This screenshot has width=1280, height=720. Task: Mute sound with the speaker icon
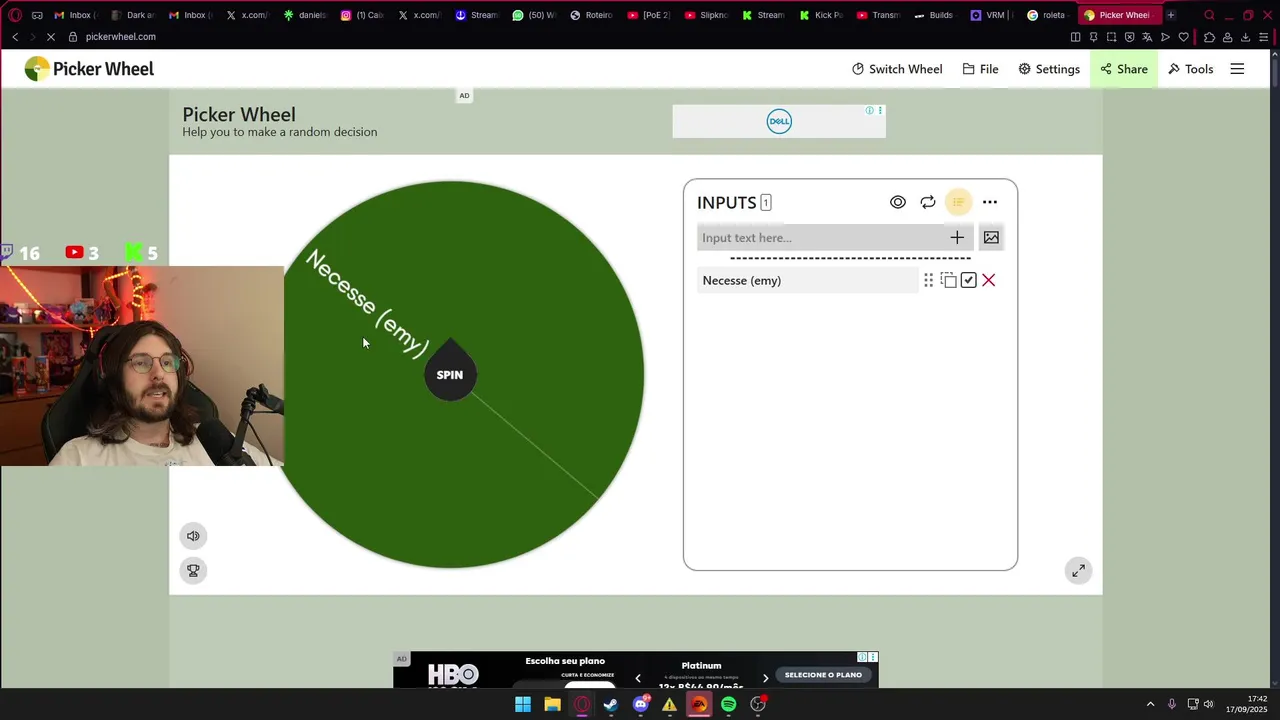[x=193, y=536]
